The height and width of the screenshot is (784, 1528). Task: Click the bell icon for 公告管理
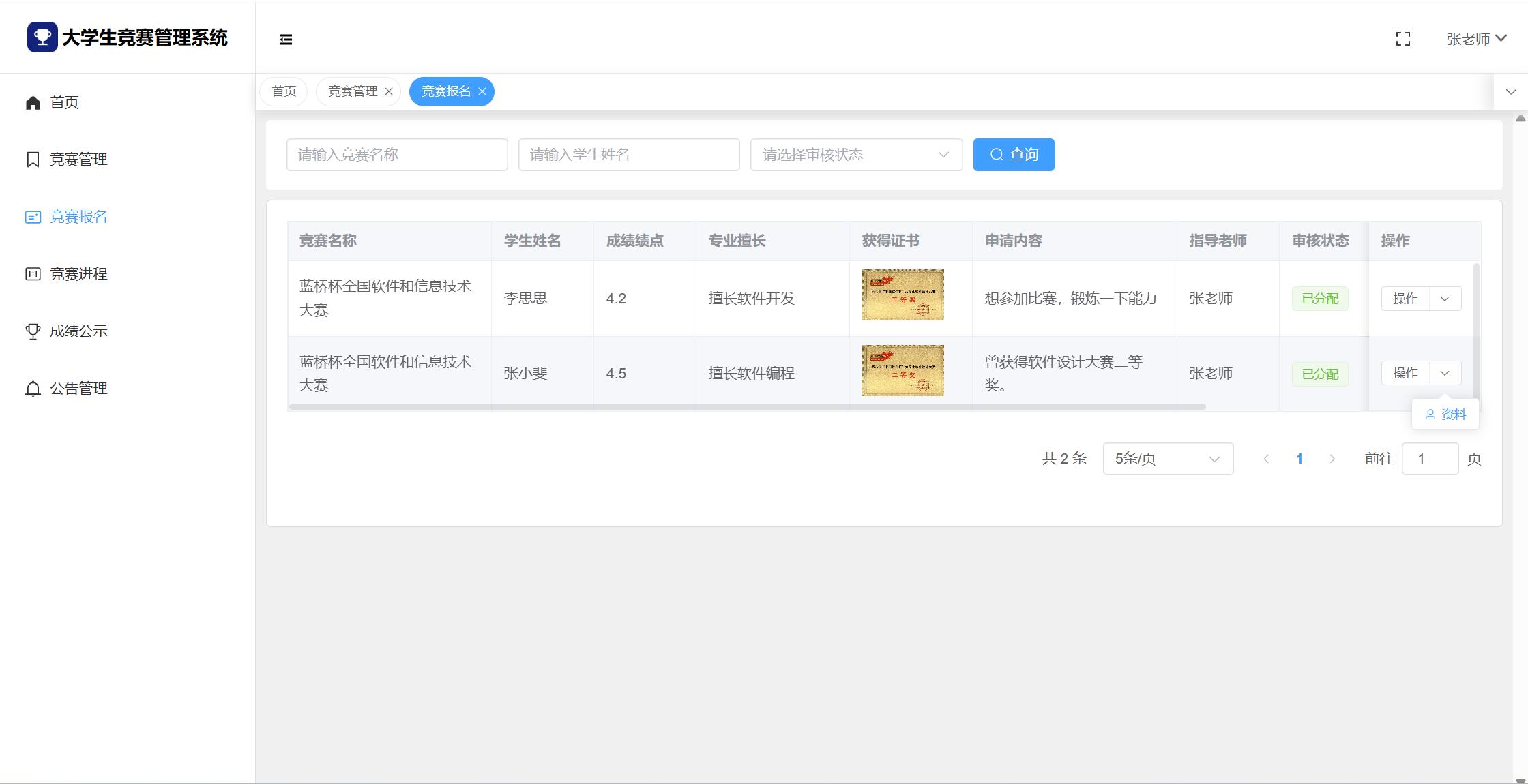pyautogui.click(x=33, y=389)
